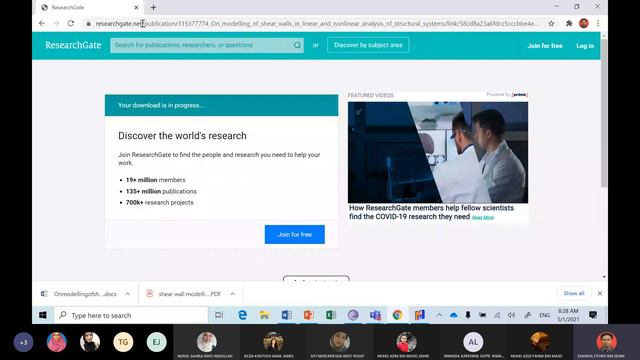
Task: Expand options for the PDF download
Action: click(232, 294)
